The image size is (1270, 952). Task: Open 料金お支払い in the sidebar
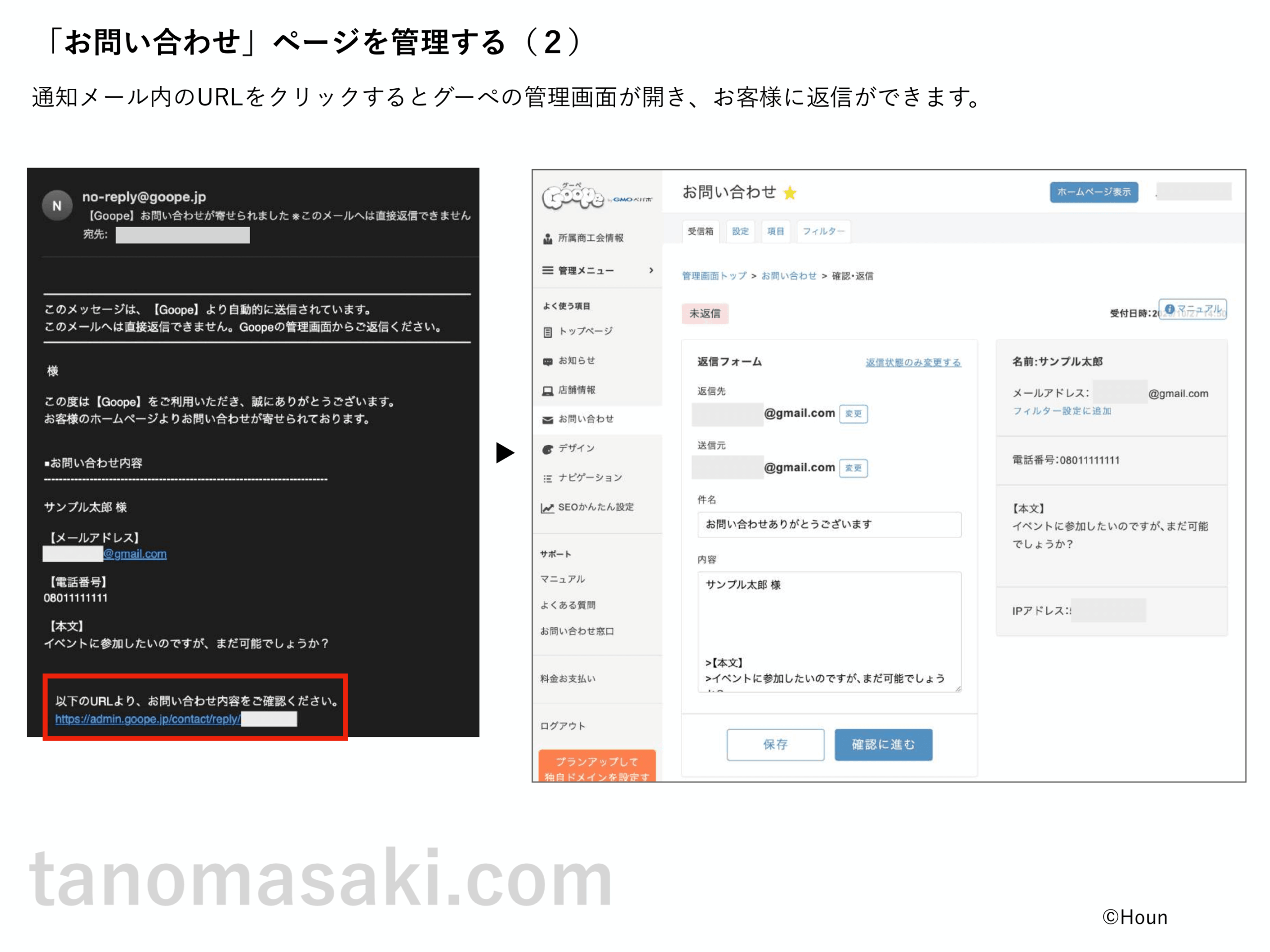pyautogui.click(x=567, y=678)
